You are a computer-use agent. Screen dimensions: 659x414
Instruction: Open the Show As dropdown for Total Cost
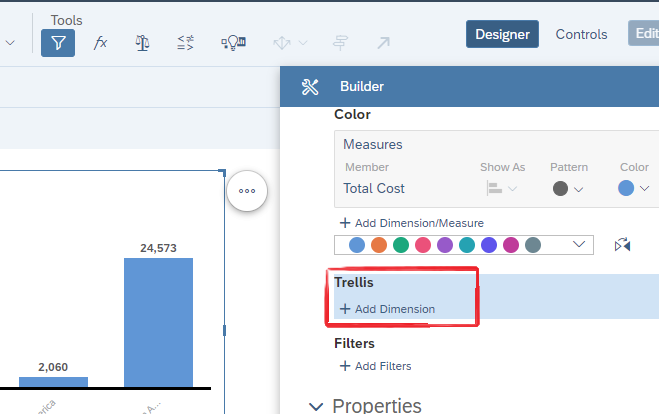(502, 189)
